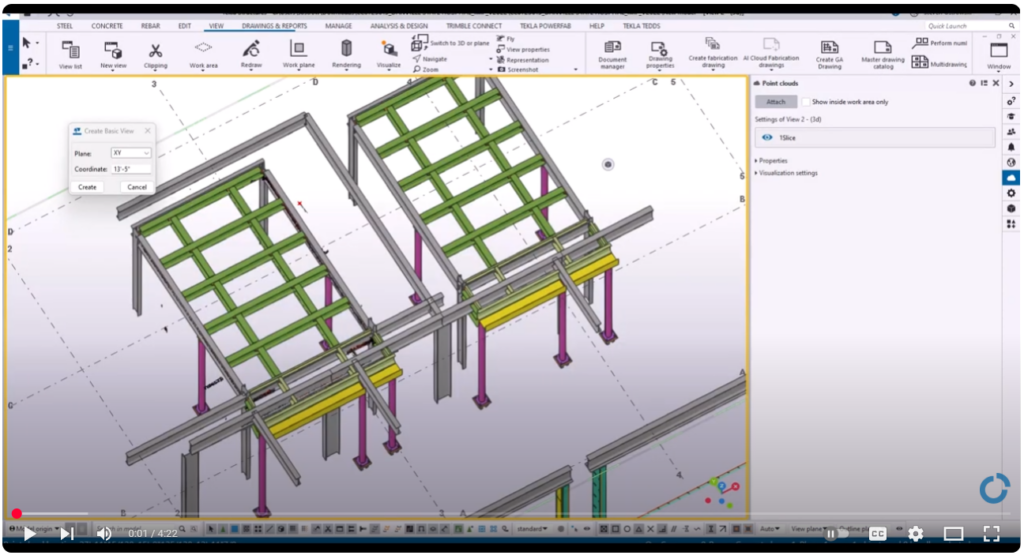Select the Navigate command
Viewport: 1024px width, 559px height.
(430, 59)
